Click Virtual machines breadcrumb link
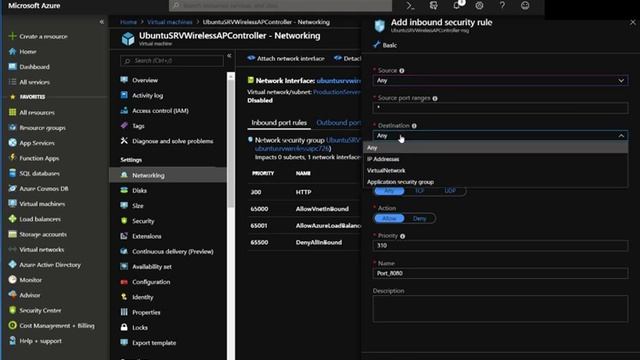640x360 pixels. click(169, 22)
